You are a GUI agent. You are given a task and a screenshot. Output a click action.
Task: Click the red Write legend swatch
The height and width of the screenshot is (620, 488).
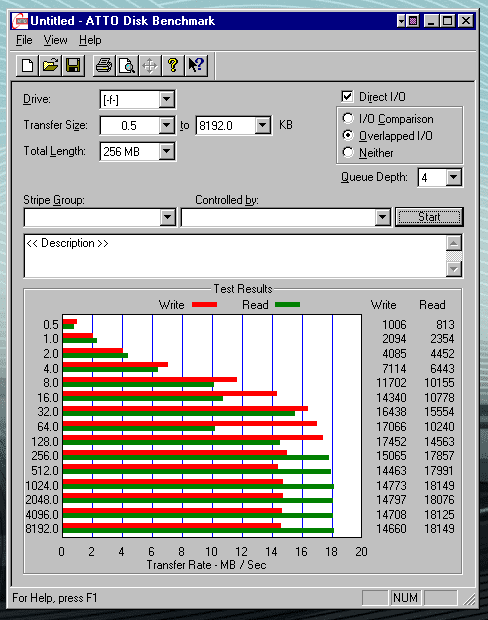204,304
